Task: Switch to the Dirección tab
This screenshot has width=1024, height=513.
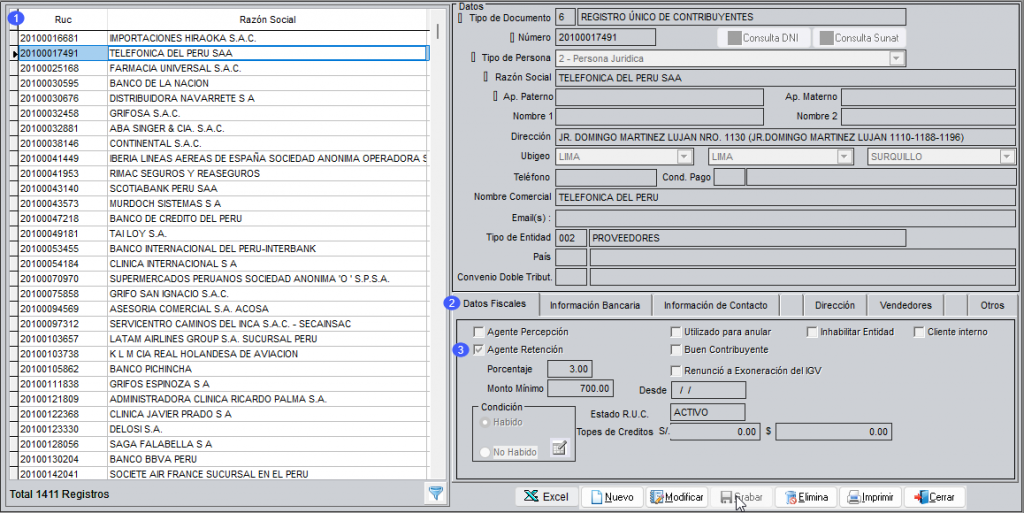Action: pos(835,305)
